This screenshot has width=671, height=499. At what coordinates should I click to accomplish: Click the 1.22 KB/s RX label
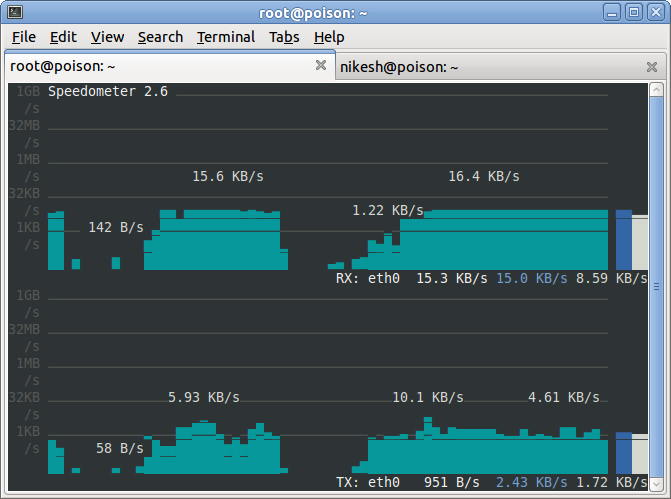click(x=388, y=211)
